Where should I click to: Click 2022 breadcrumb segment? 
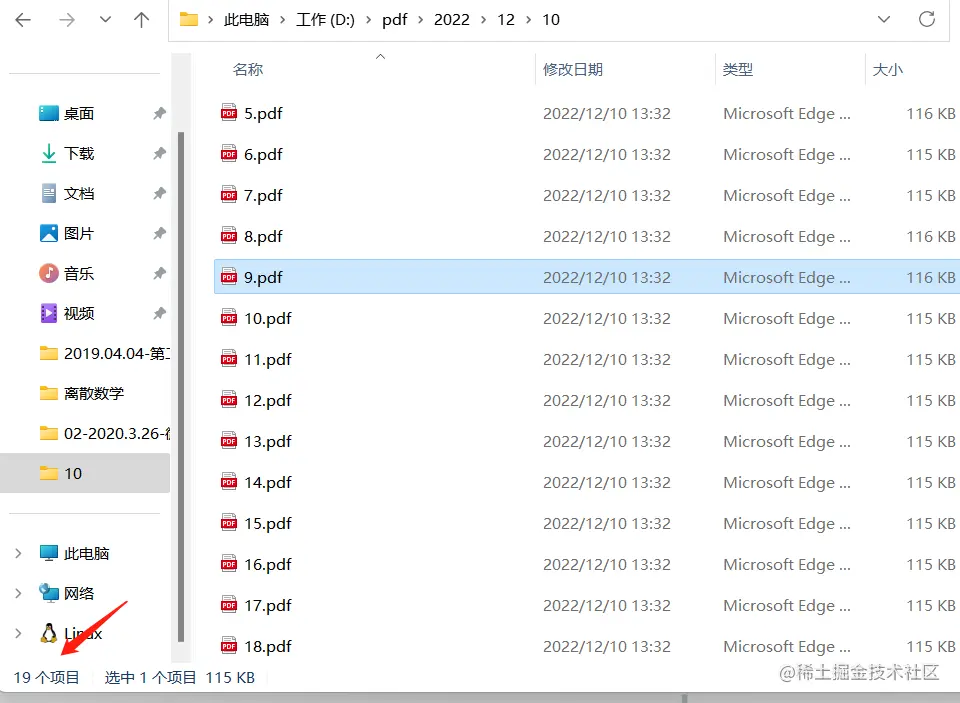click(x=452, y=20)
